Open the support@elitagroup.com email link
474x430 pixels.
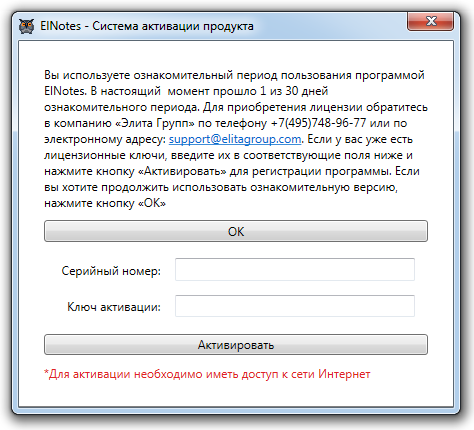coord(235,139)
